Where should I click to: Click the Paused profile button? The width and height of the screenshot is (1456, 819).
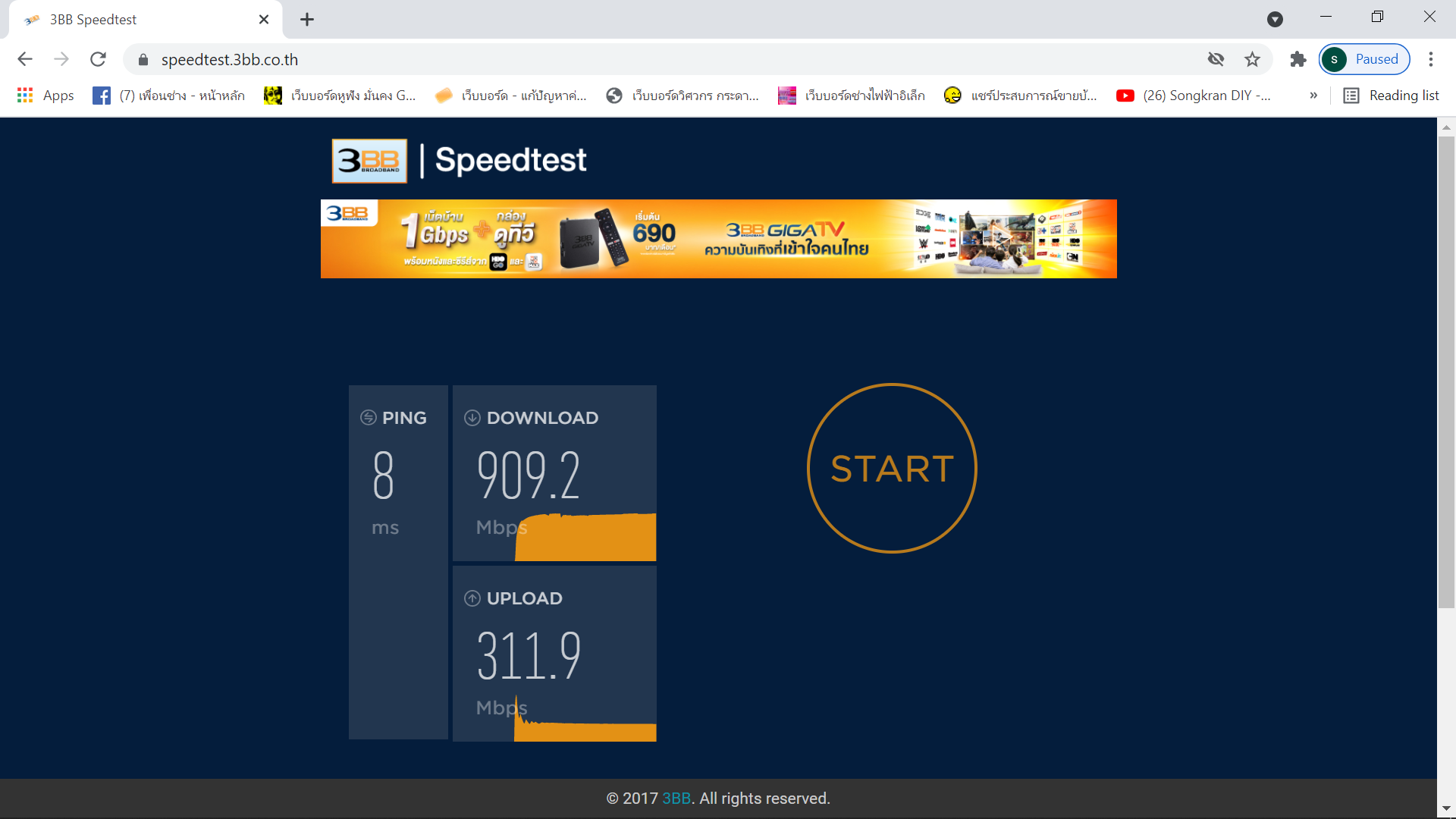1364,59
